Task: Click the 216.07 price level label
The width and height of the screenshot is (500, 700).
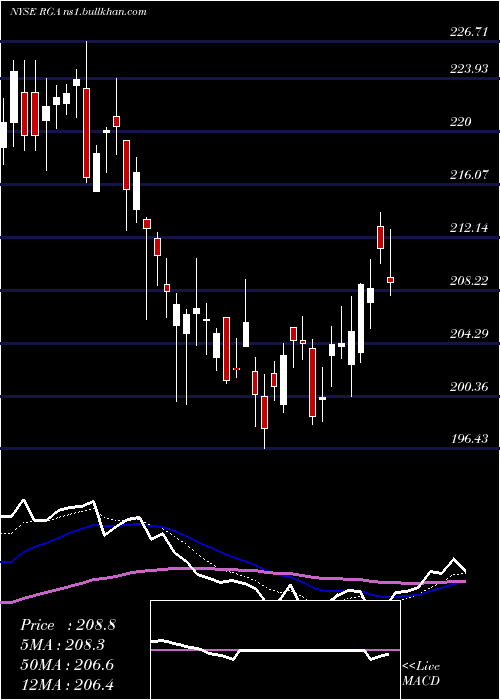Action: 468,175
